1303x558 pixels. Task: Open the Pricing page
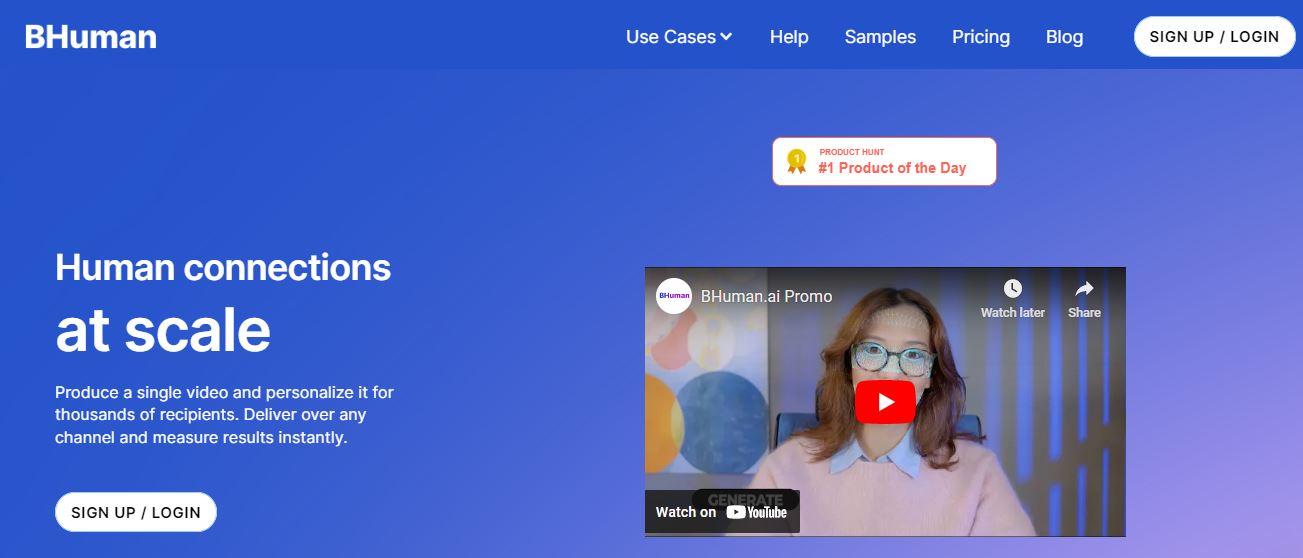(x=981, y=37)
